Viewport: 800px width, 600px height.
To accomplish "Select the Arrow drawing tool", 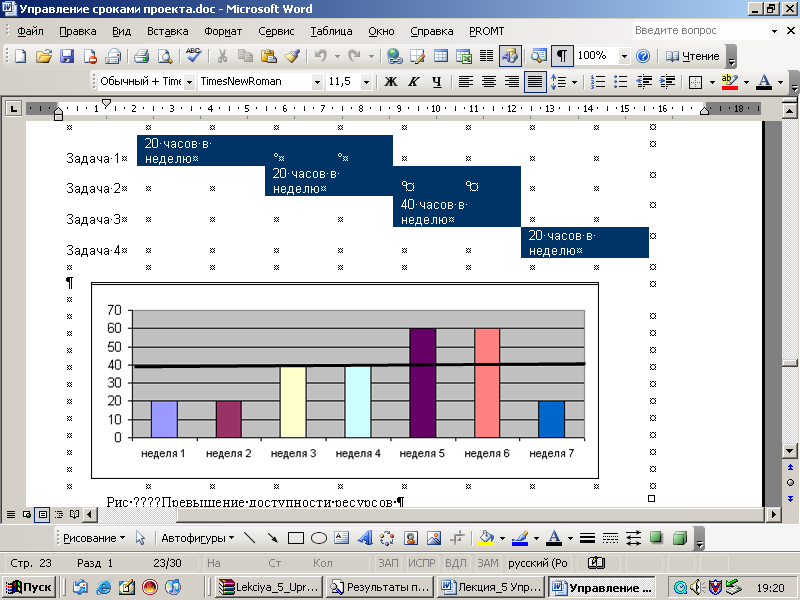I will [x=272, y=538].
